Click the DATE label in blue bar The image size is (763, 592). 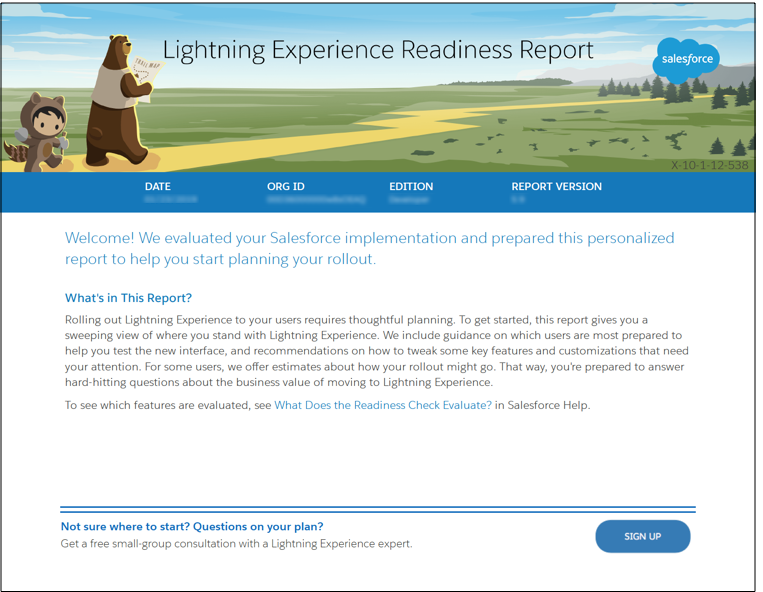158,186
